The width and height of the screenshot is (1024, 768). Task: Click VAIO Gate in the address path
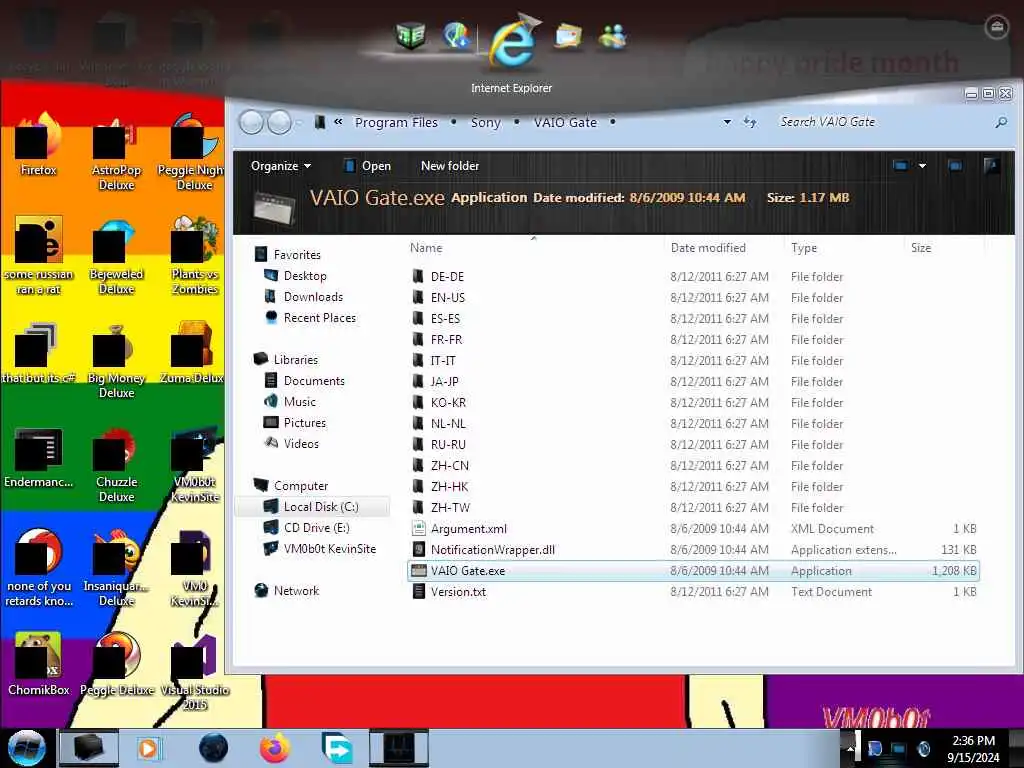[x=565, y=122]
